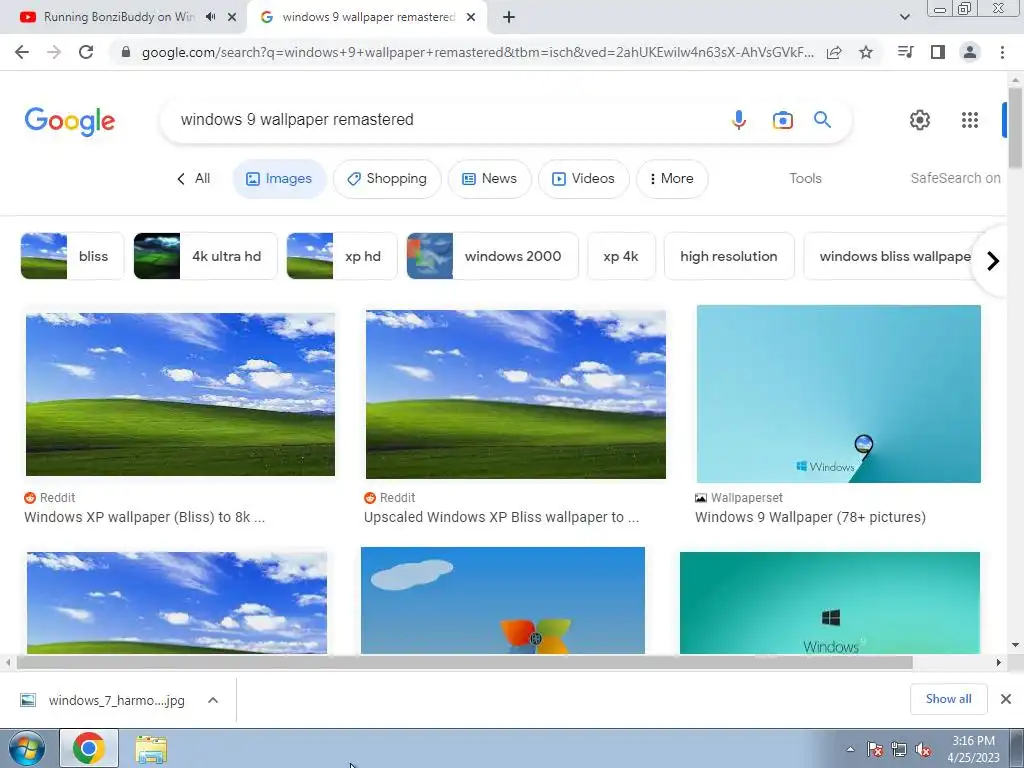Open the Chrome profile avatar

pyautogui.click(x=970, y=52)
